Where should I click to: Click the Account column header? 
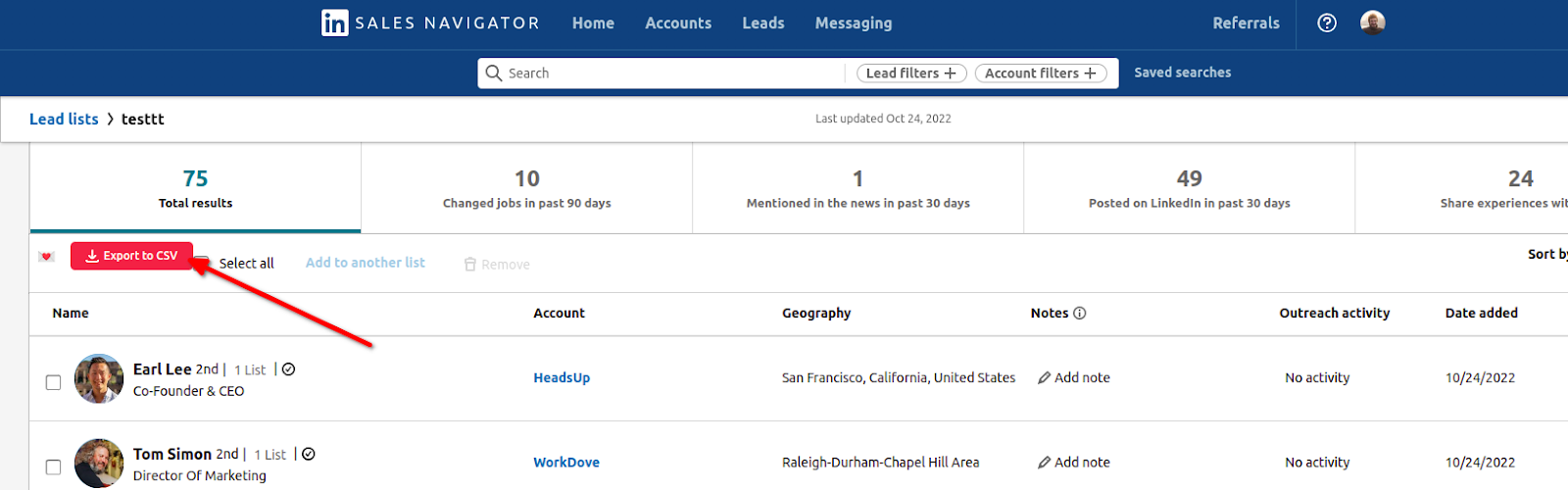click(559, 313)
